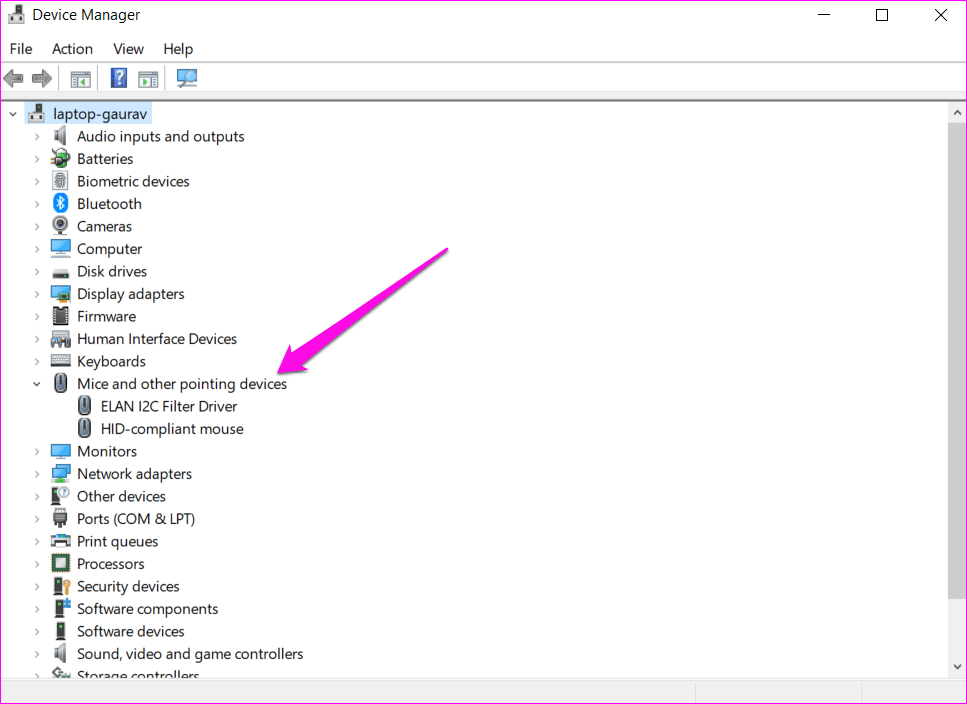967x704 pixels.
Task: Expand the Keyboards category chevron
Action: [37, 361]
